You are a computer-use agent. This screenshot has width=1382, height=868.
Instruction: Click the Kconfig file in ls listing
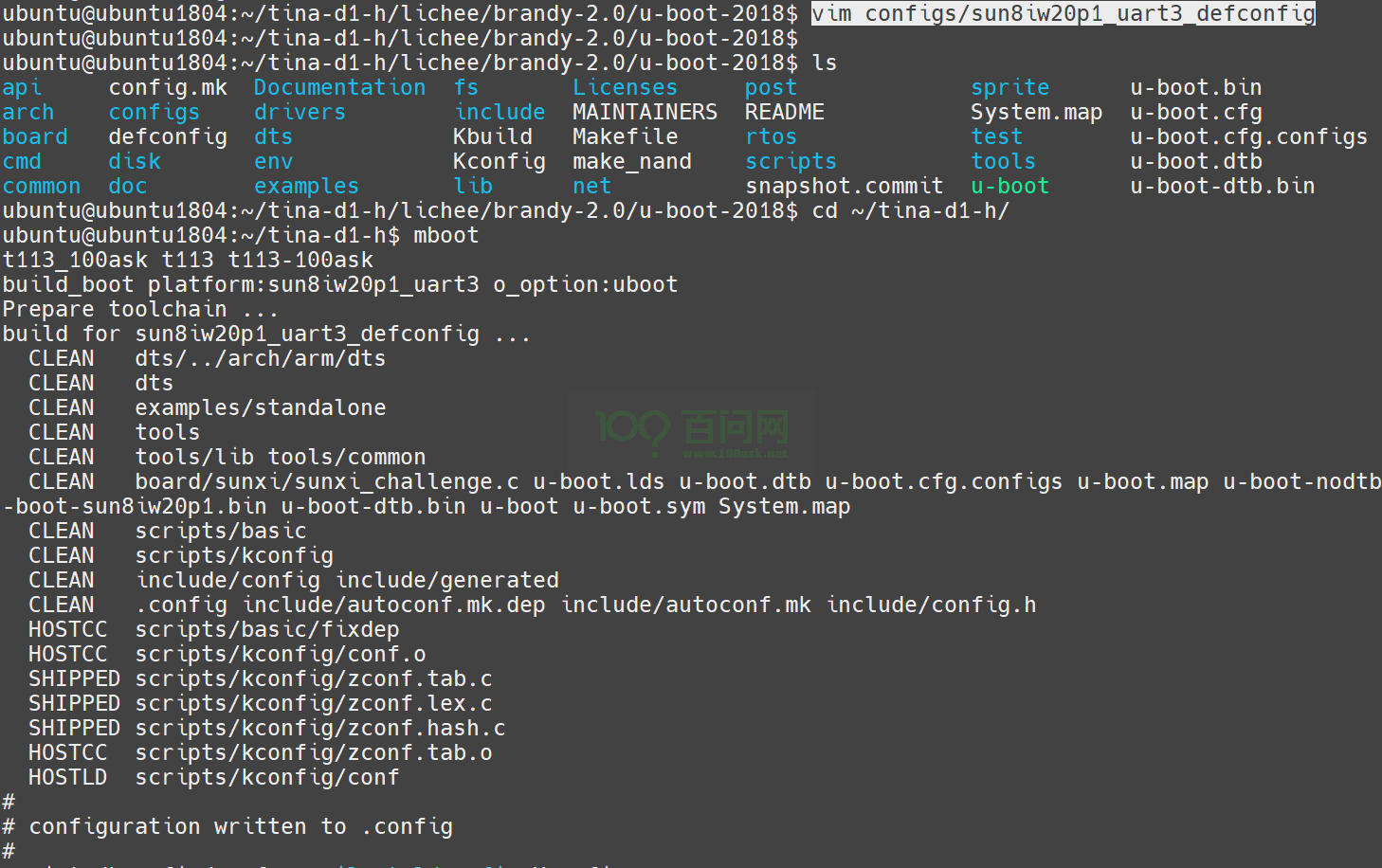click(499, 161)
